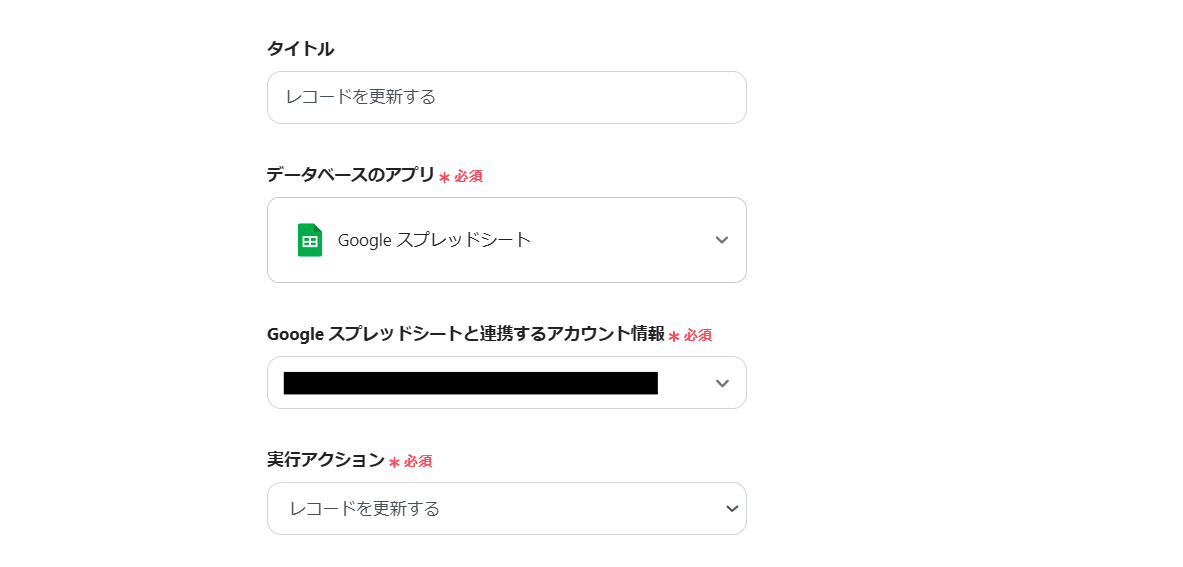Click the タイトル field label

[300, 49]
